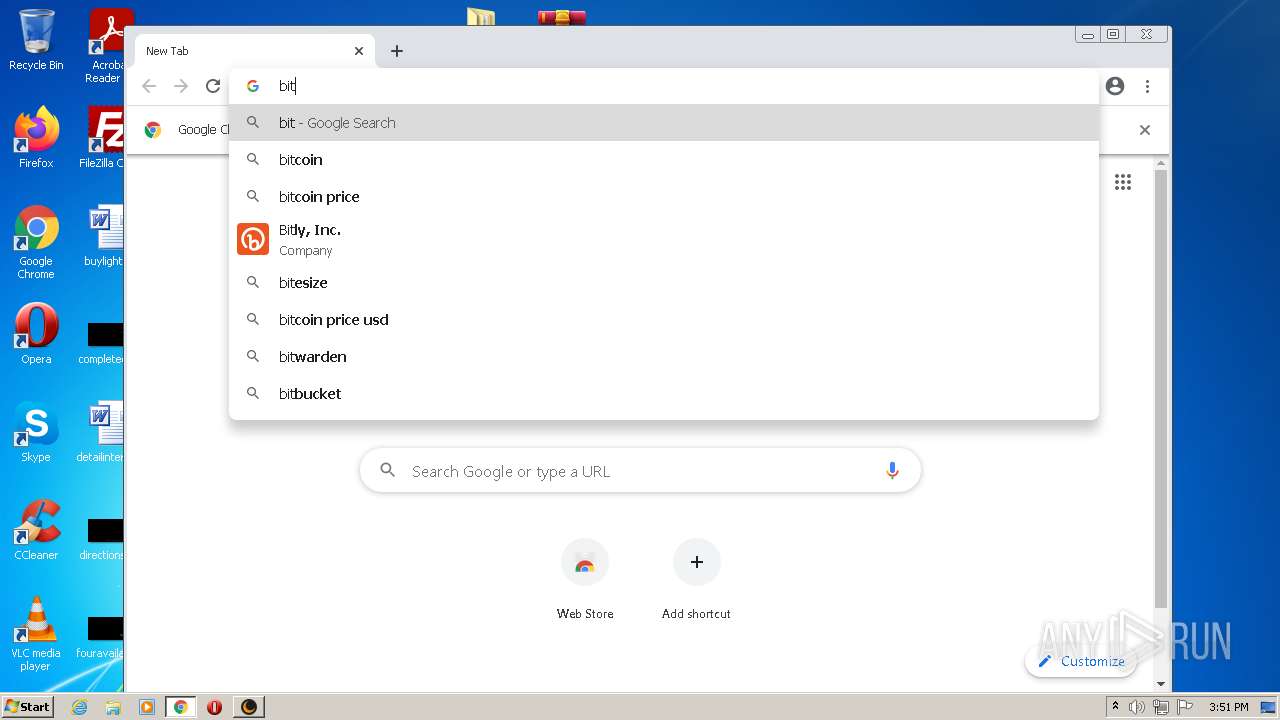The height and width of the screenshot is (720, 1280).
Task: Open a new tab with plus button
Action: (x=397, y=51)
